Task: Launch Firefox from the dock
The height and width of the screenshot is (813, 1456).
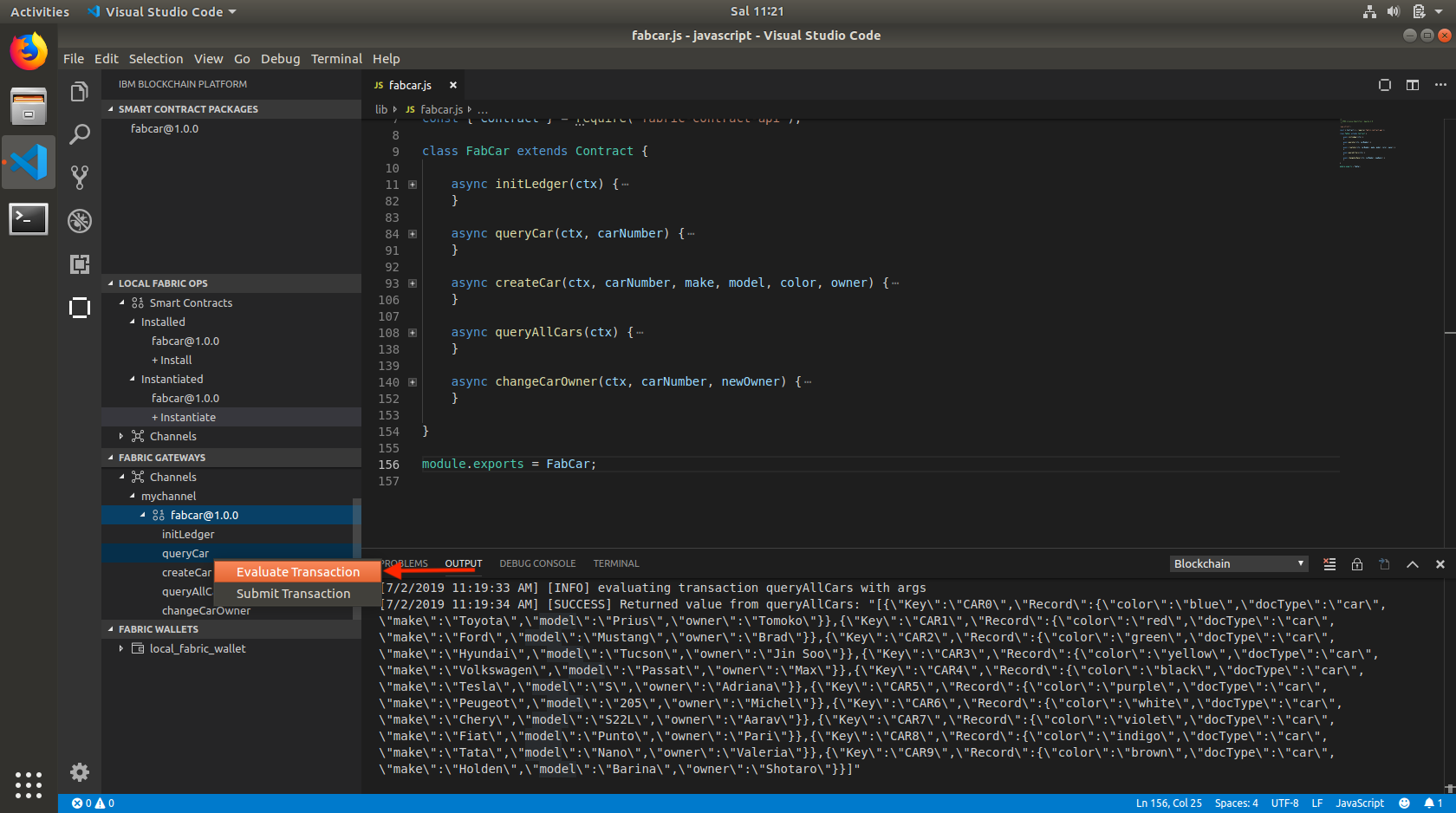Action: click(29, 51)
